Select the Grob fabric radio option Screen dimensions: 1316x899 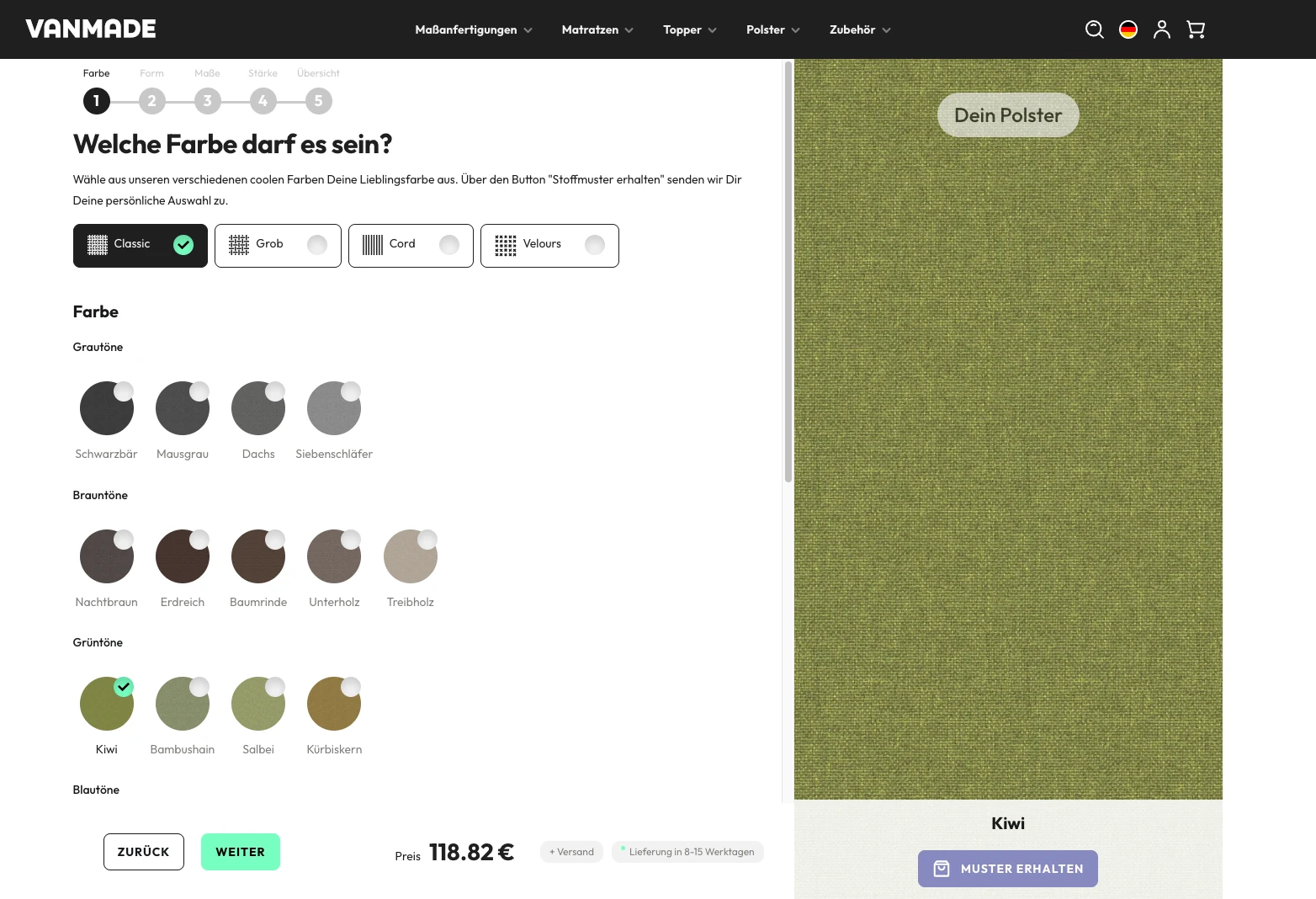coord(317,245)
